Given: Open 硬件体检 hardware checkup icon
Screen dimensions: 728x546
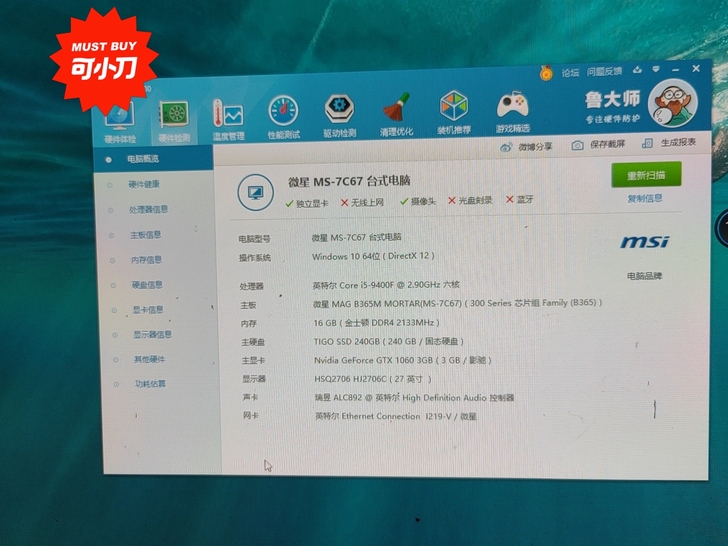Looking at the screenshot, I should pos(119,118).
